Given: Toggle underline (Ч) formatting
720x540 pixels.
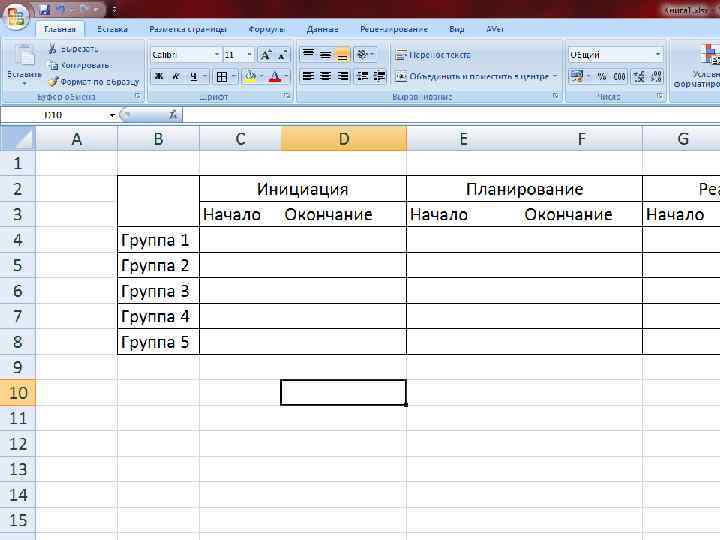Looking at the screenshot, I should [x=193, y=76].
